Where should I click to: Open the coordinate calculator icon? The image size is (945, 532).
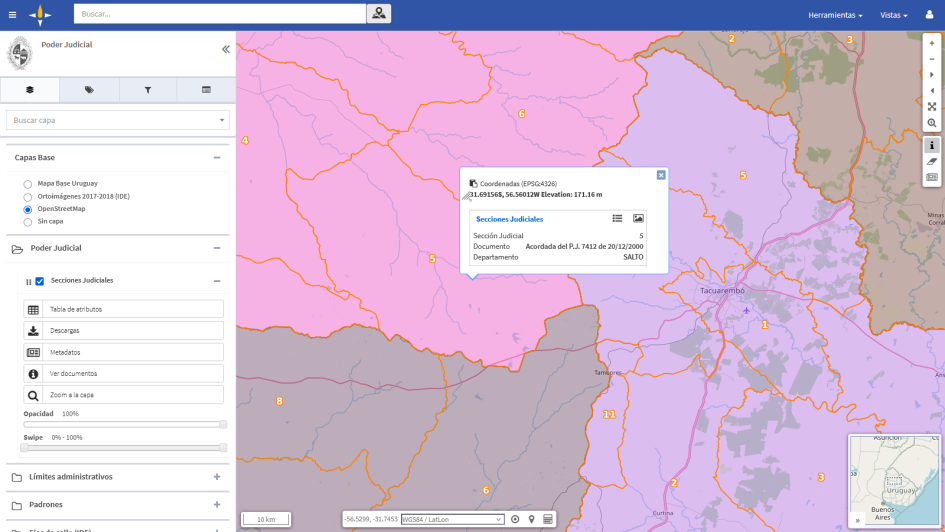pyautogui.click(x=548, y=519)
